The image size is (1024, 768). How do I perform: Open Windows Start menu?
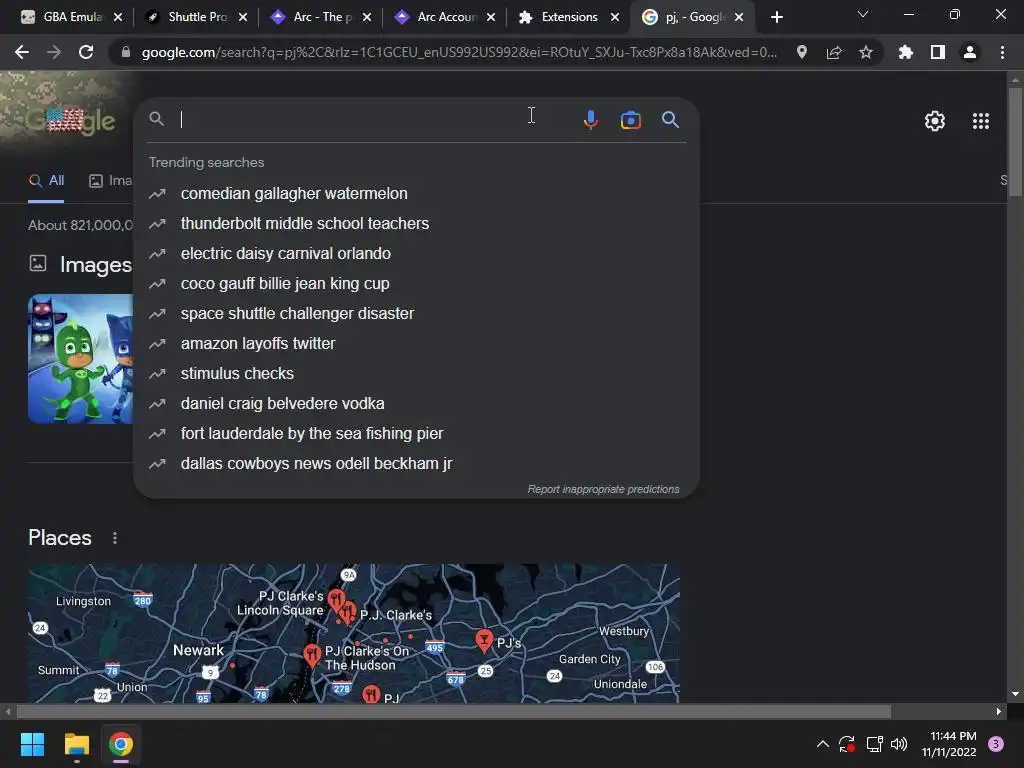coord(32,744)
